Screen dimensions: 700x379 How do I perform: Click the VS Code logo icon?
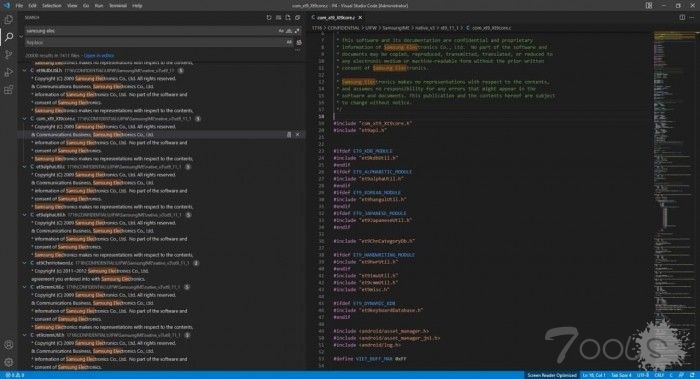(x=6, y=6)
